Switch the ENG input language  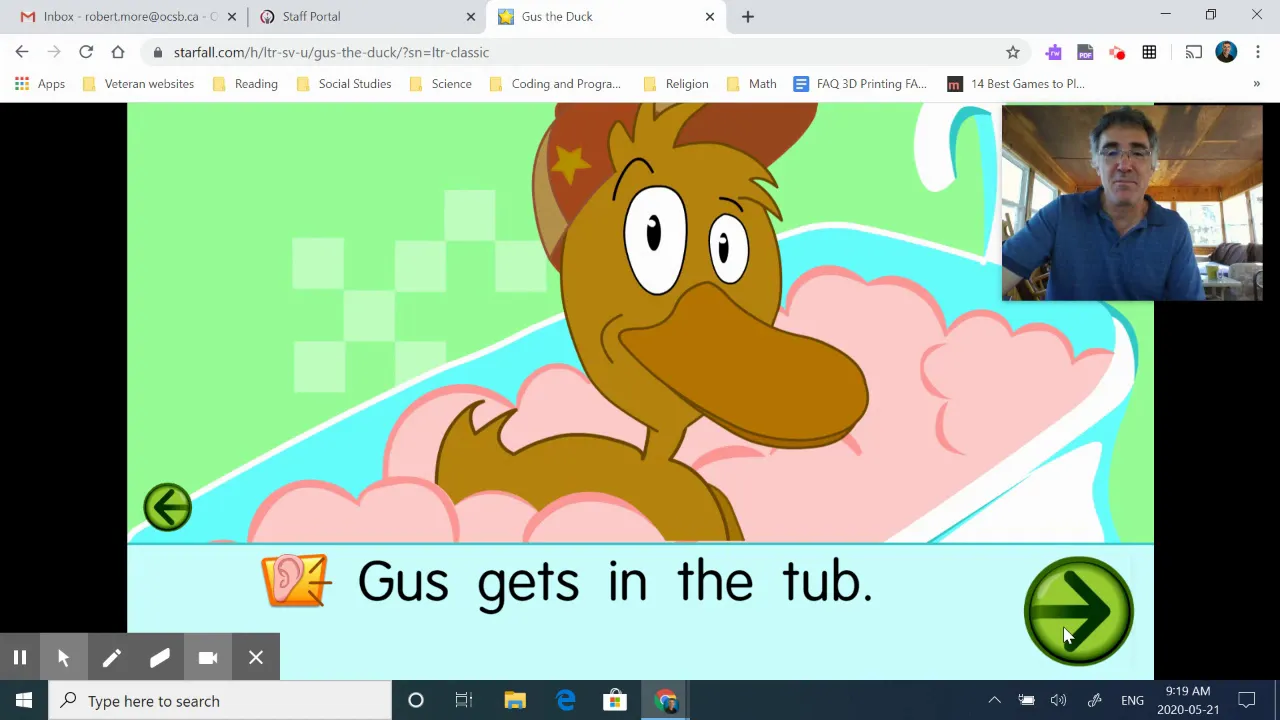pyautogui.click(x=1132, y=701)
